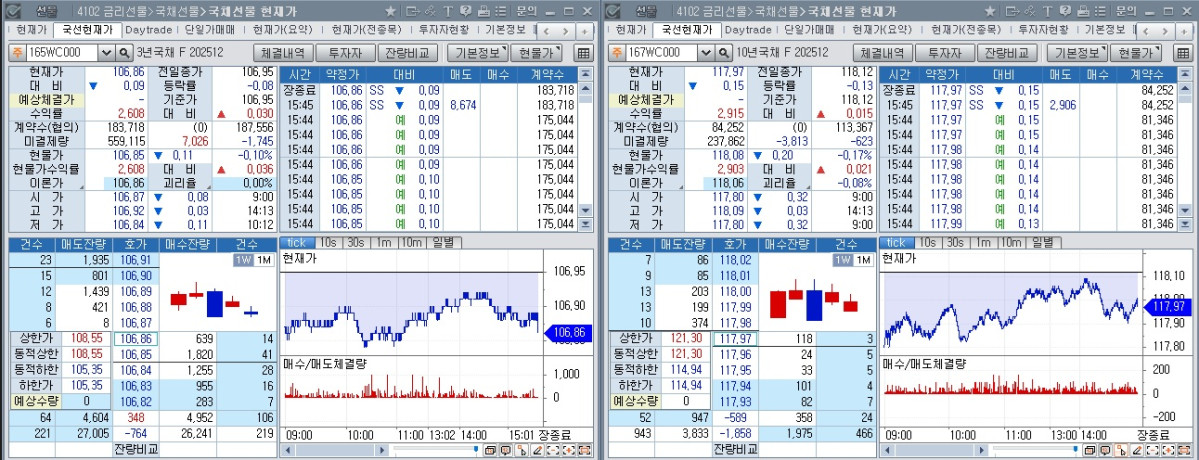This screenshot has height=460, width=1199.
Task: Click stacked windows icon under left chart
Action: click(x=490, y=450)
